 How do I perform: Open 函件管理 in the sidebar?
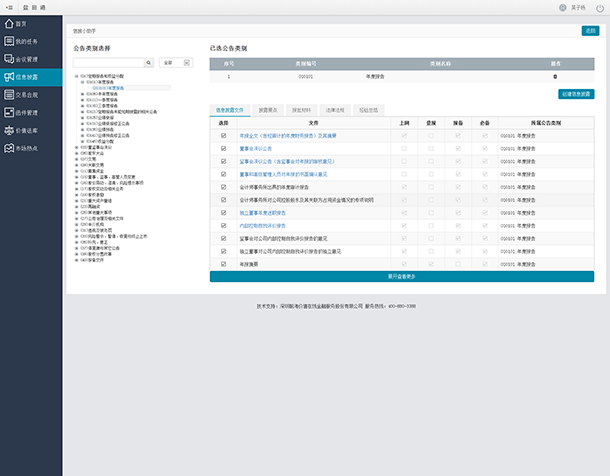31,113
